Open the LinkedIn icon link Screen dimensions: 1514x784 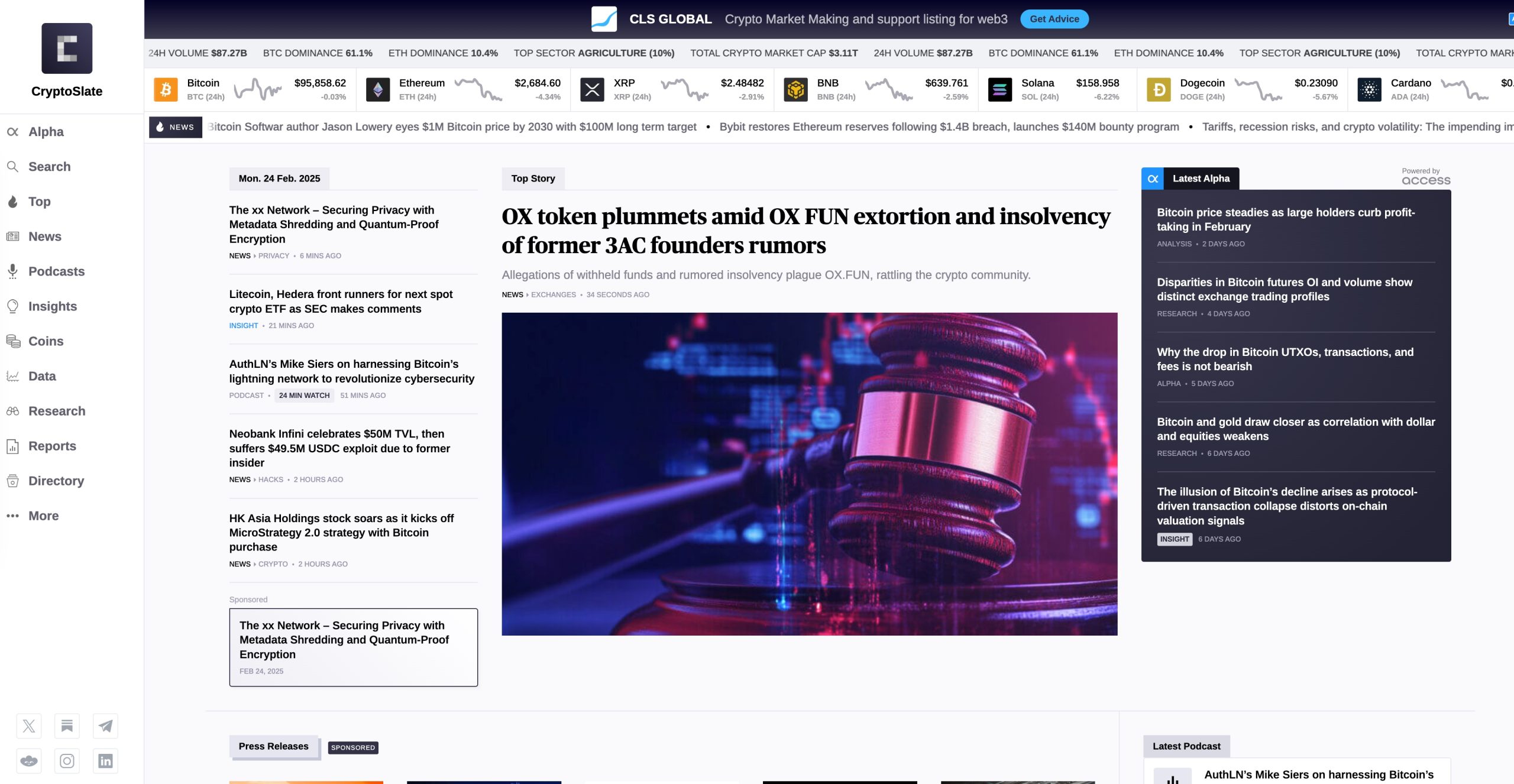point(105,761)
